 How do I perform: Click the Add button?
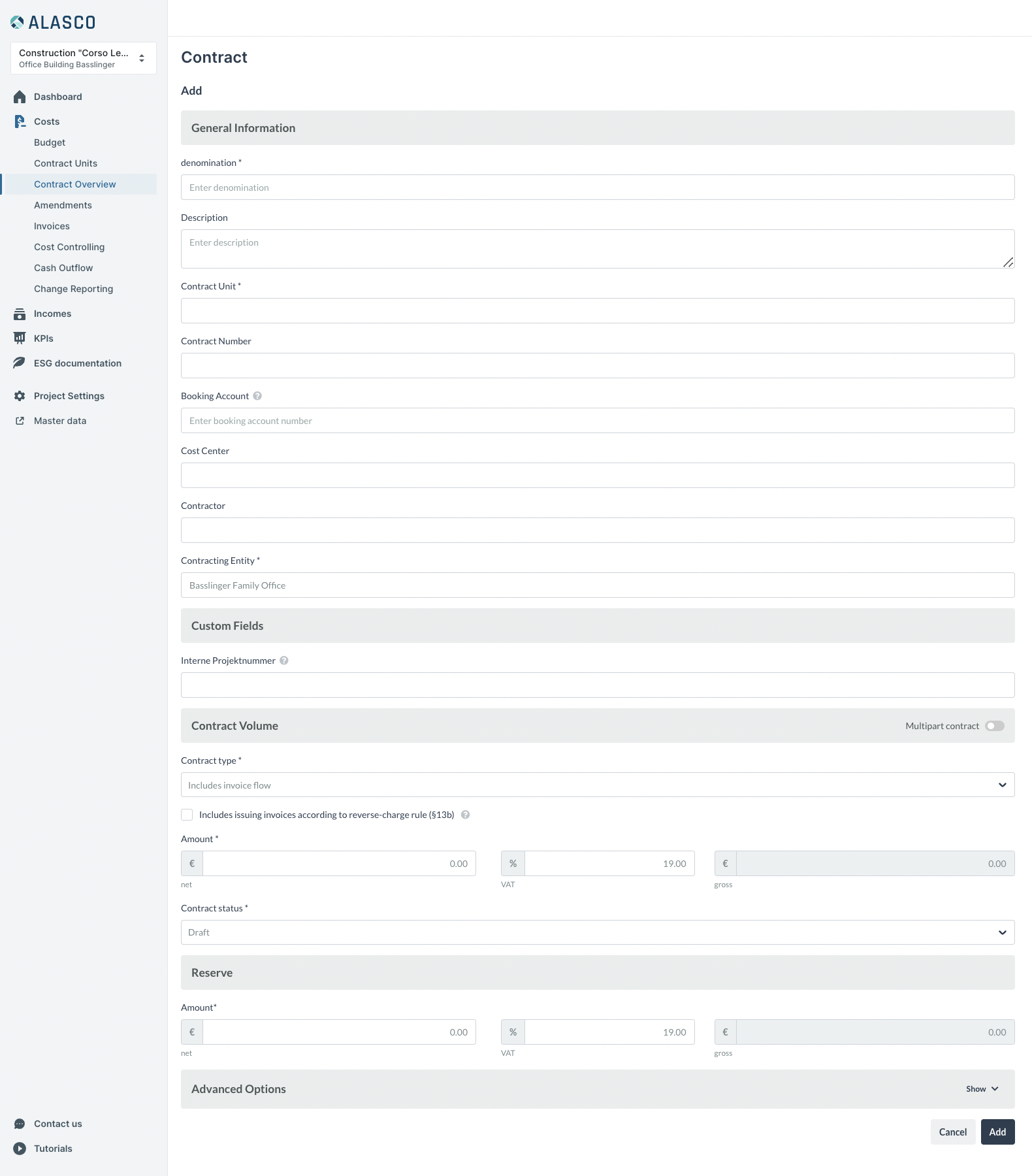click(x=997, y=1132)
